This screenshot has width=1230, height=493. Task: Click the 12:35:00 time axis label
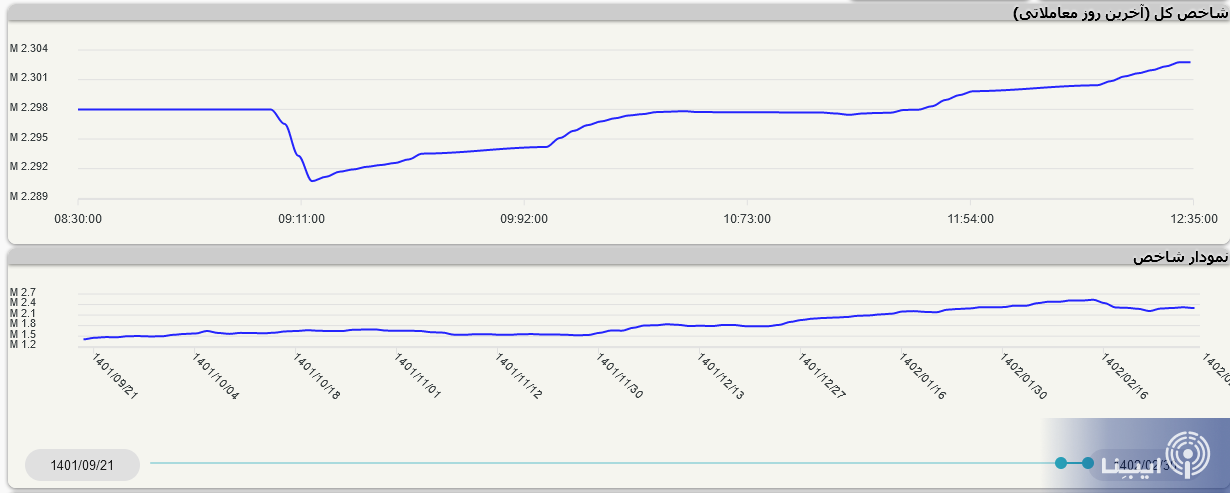point(1194,217)
